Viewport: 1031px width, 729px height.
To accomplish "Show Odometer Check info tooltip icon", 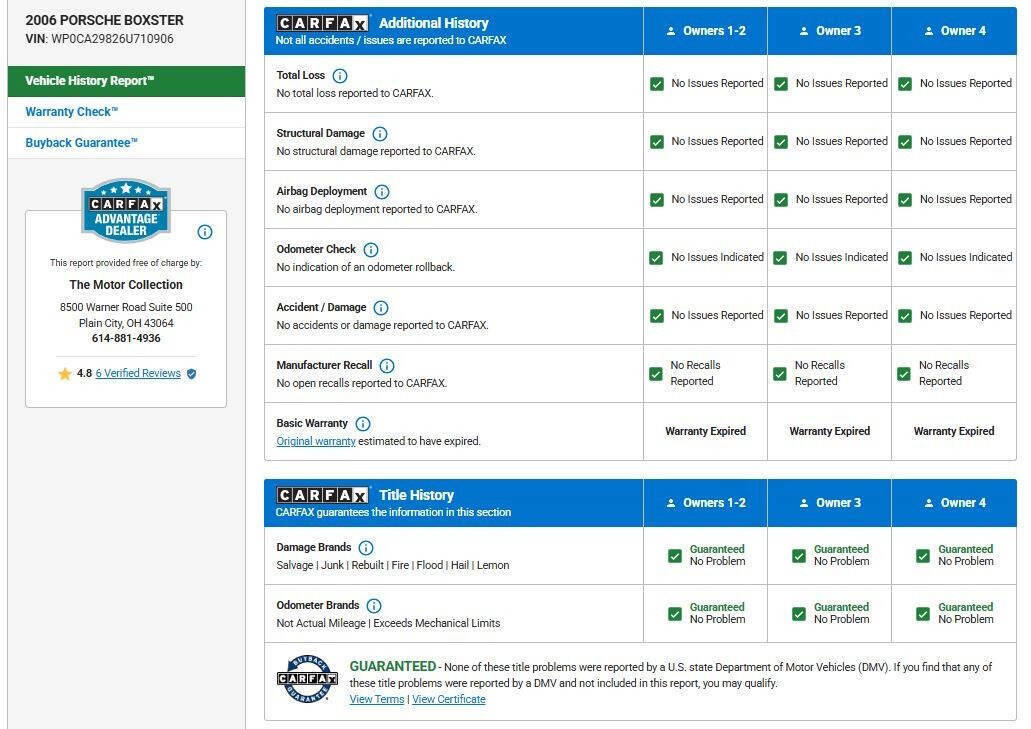I will click(371, 250).
